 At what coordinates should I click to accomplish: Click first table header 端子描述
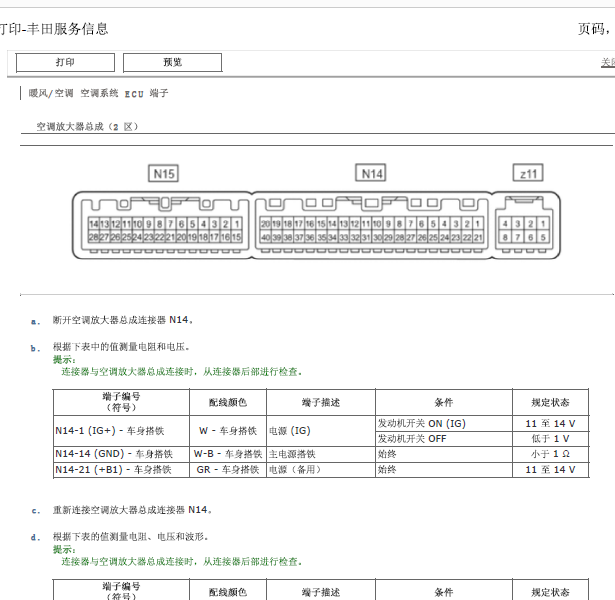(321, 402)
